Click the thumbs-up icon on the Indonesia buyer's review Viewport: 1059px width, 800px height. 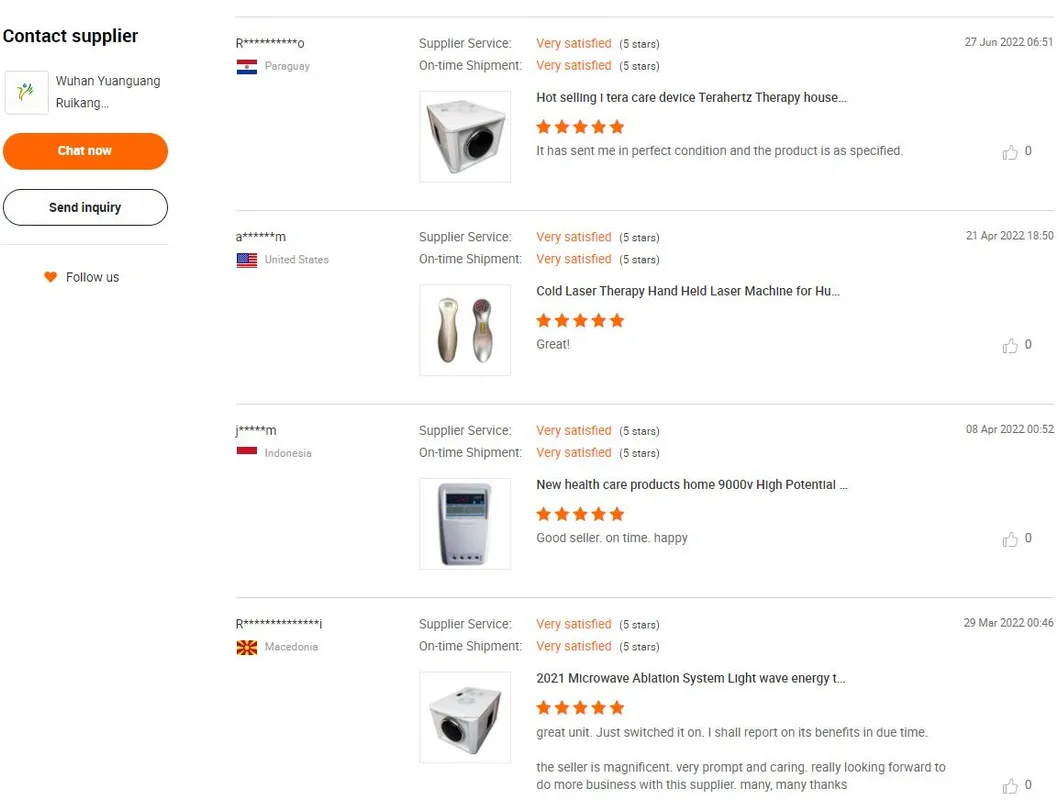1012,538
